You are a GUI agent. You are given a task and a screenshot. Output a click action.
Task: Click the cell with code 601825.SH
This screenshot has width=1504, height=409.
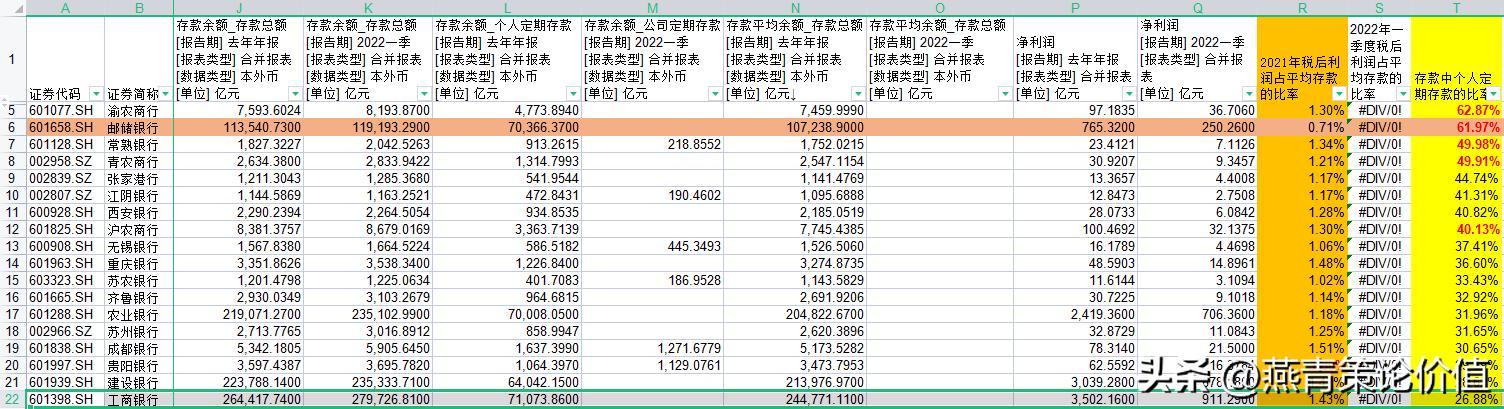65,230
